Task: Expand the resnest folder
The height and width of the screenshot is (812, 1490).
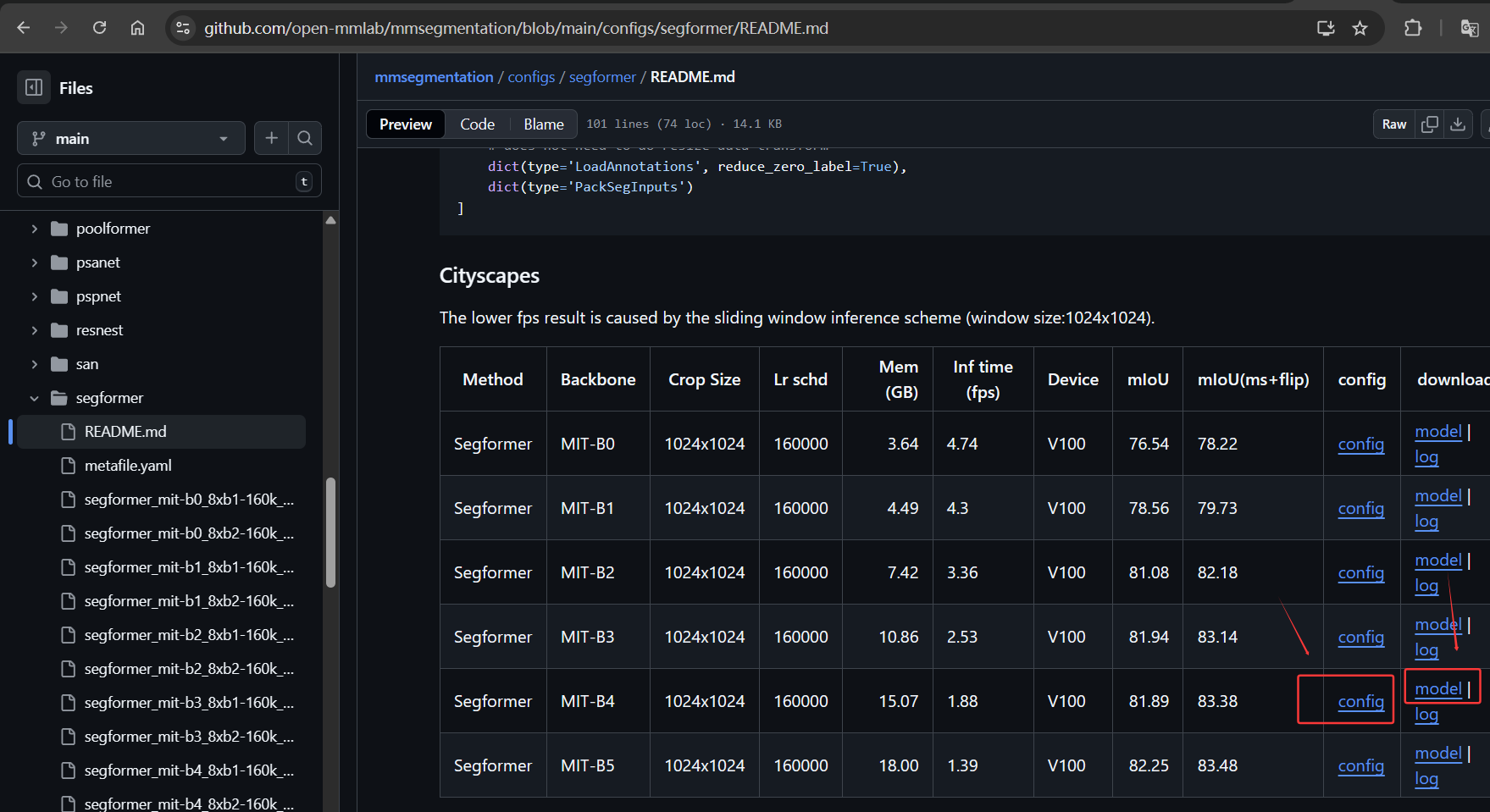Action: [35, 330]
